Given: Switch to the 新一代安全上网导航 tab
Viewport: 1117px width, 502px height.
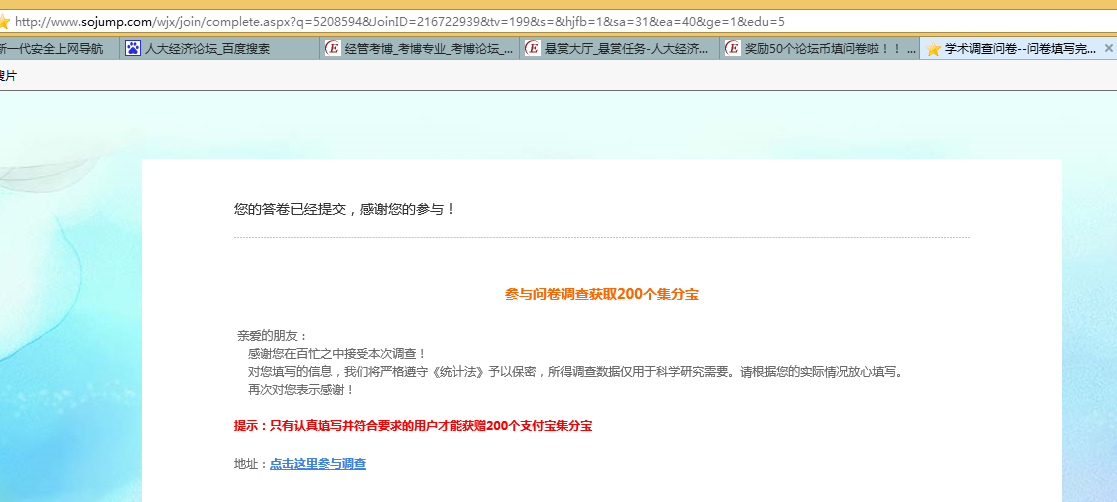Looking at the screenshot, I should point(58,48).
